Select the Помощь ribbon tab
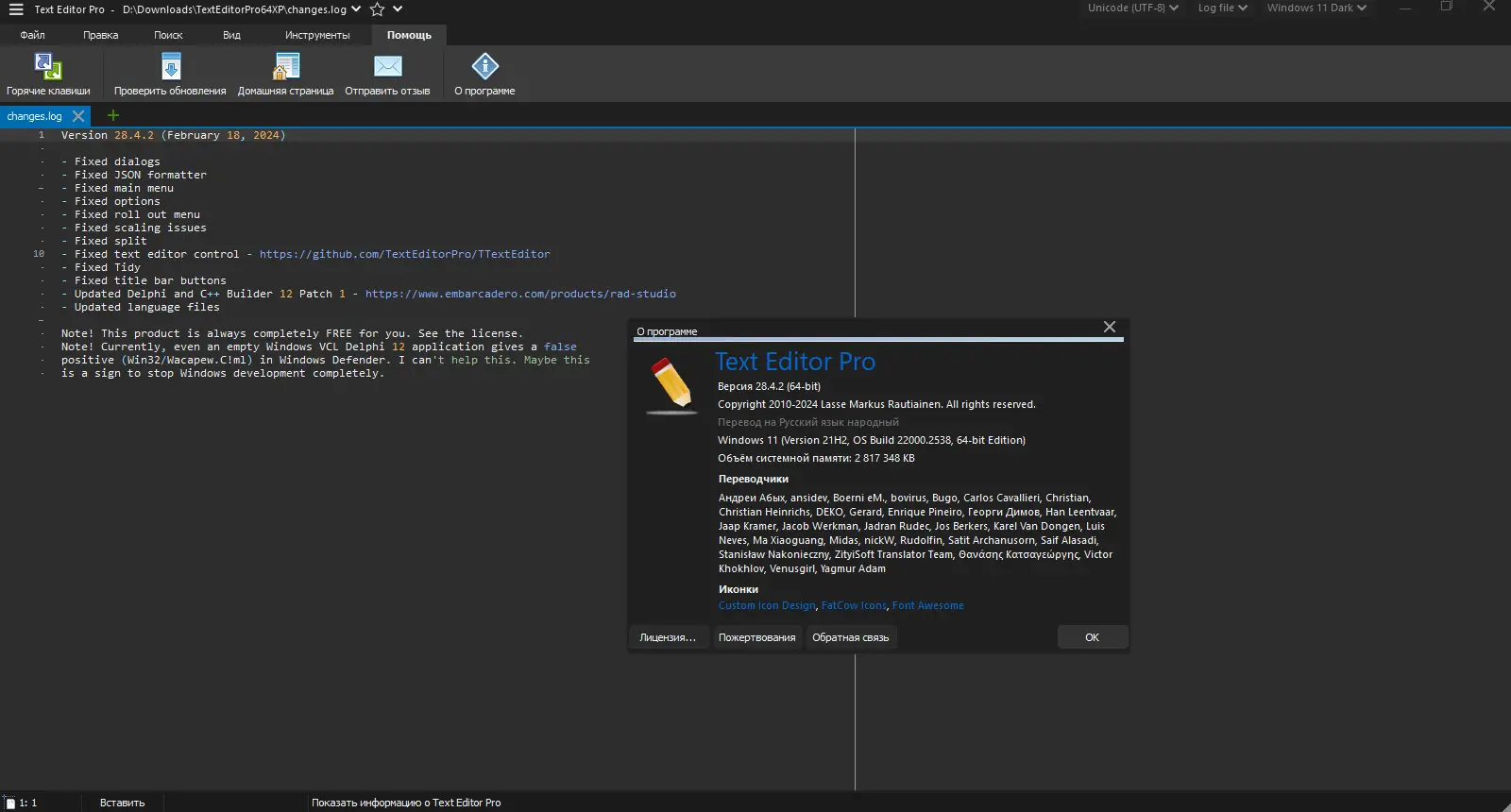The height and width of the screenshot is (812, 1511). [x=409, y=35]
